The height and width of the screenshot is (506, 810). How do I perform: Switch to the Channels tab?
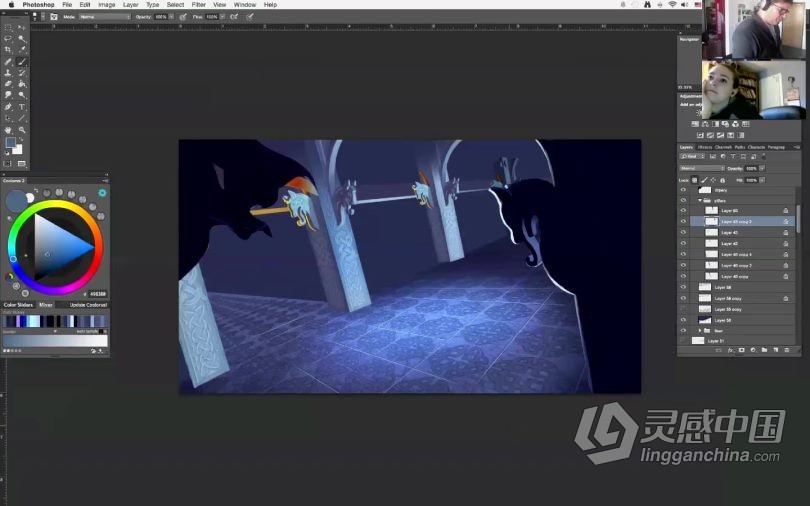(x=723, y=147)
